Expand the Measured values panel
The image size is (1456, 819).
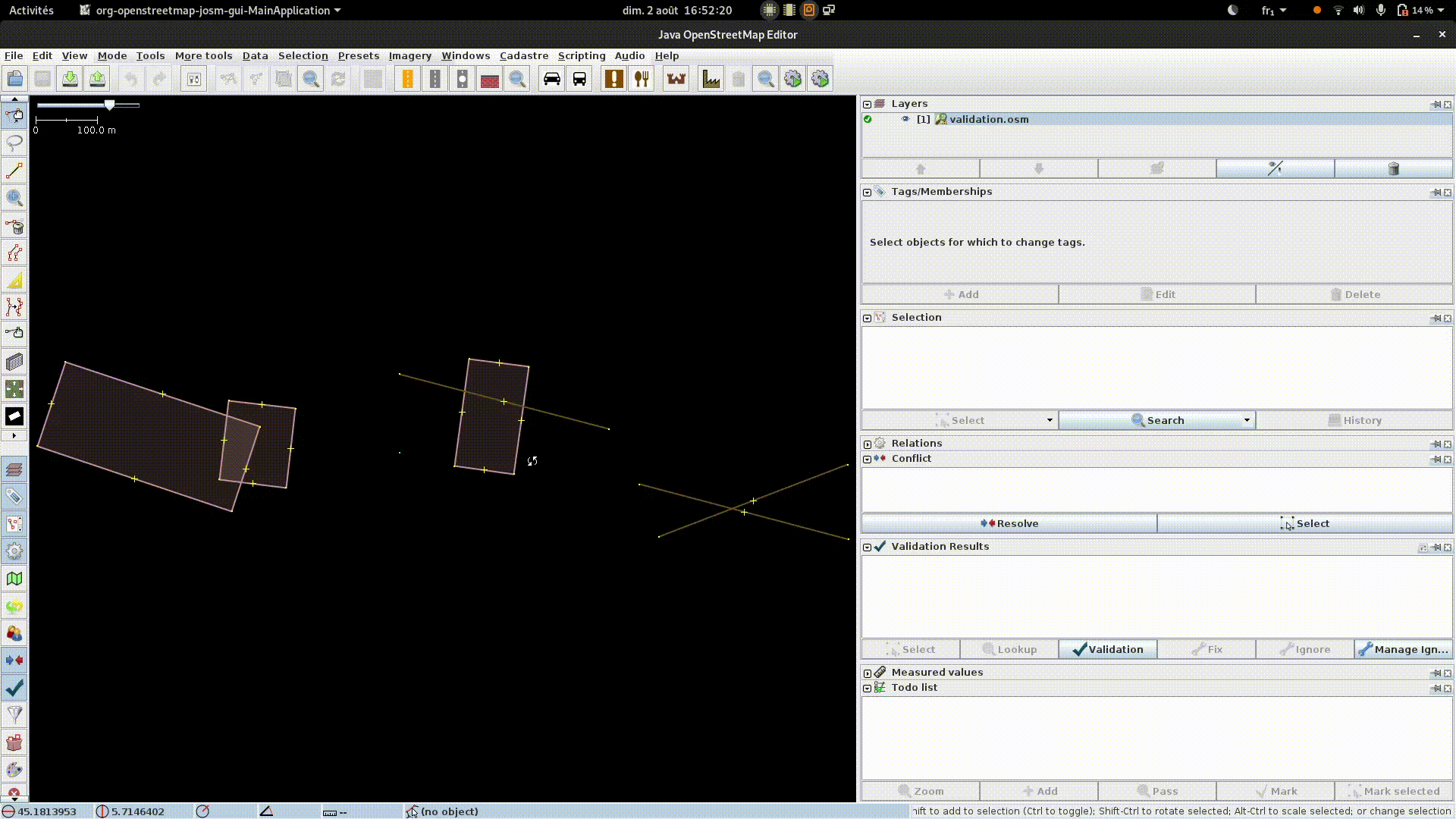point(867,673)
